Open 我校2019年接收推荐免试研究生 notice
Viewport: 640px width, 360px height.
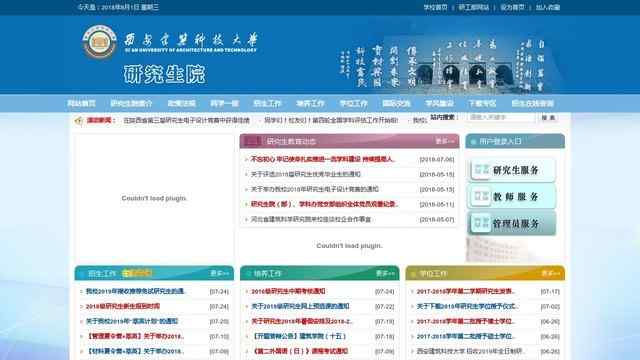pos(135,291)
